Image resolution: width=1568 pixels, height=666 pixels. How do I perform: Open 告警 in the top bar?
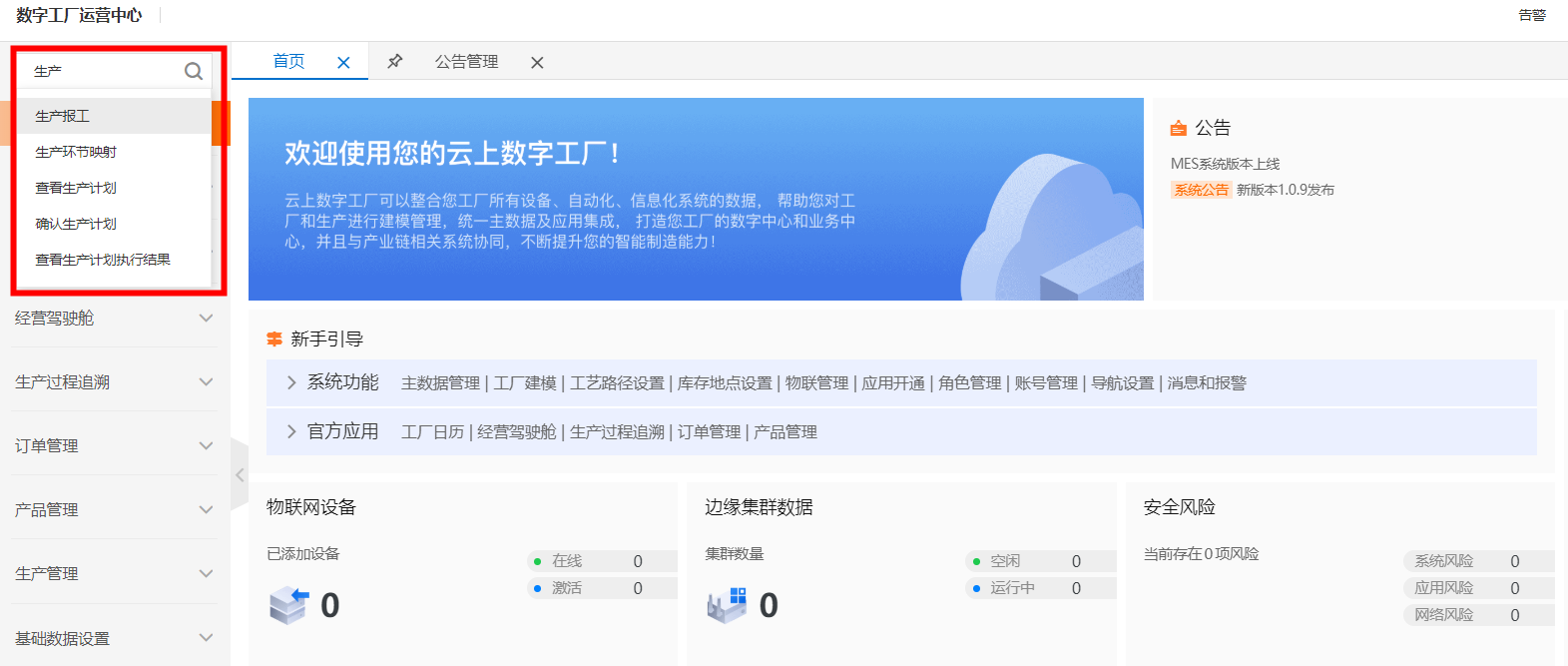[x=1532, y=15]
